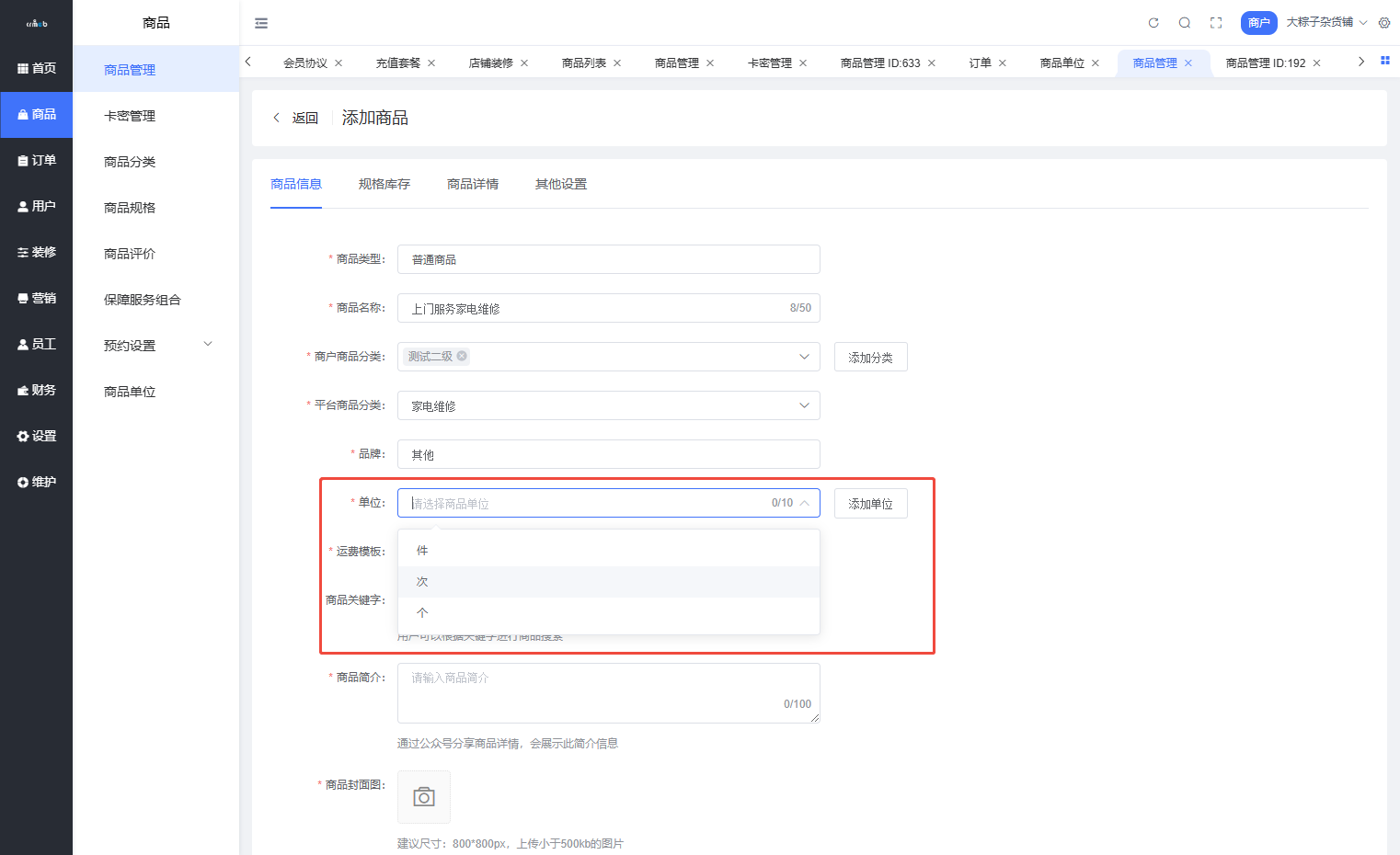1400x855 pixels.
Task: Open 订单 in the left navigation
Action: pos(37,161)
